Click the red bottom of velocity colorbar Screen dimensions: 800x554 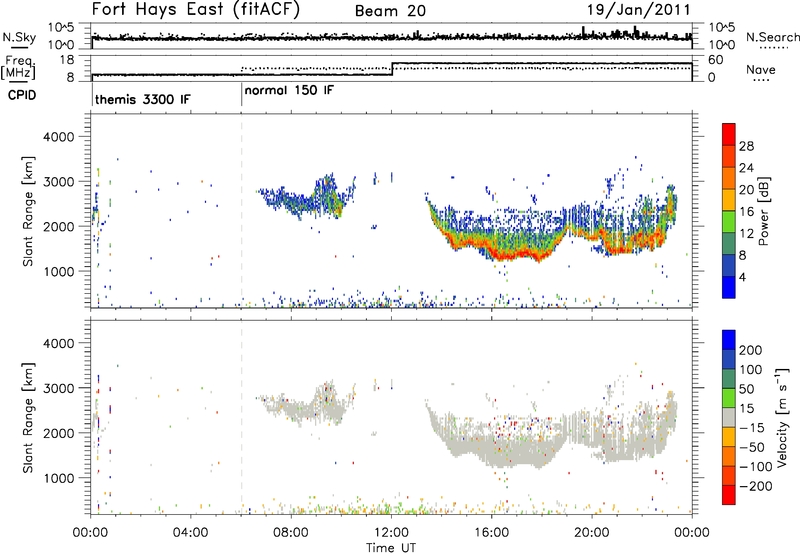[729, 495]
